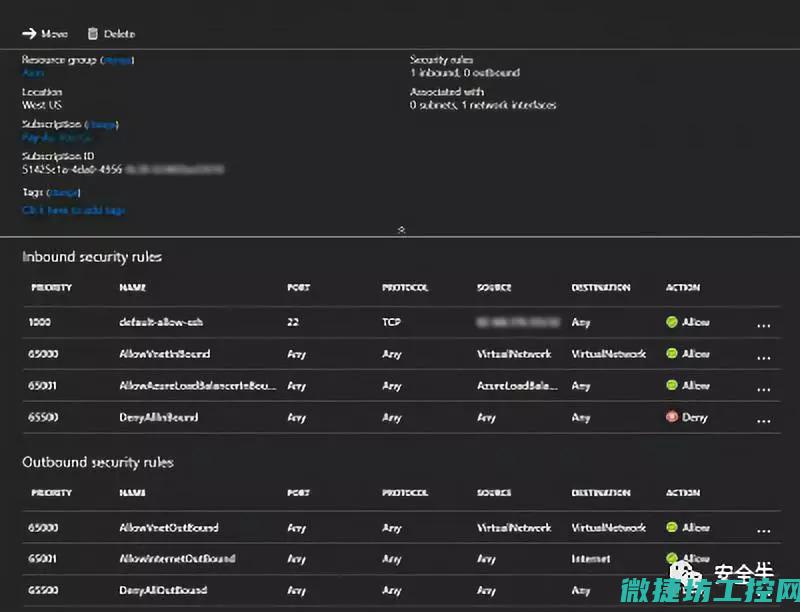Click inbound DESTINATION column header
This screenshot has height=612, width=800.
[601, 288]
